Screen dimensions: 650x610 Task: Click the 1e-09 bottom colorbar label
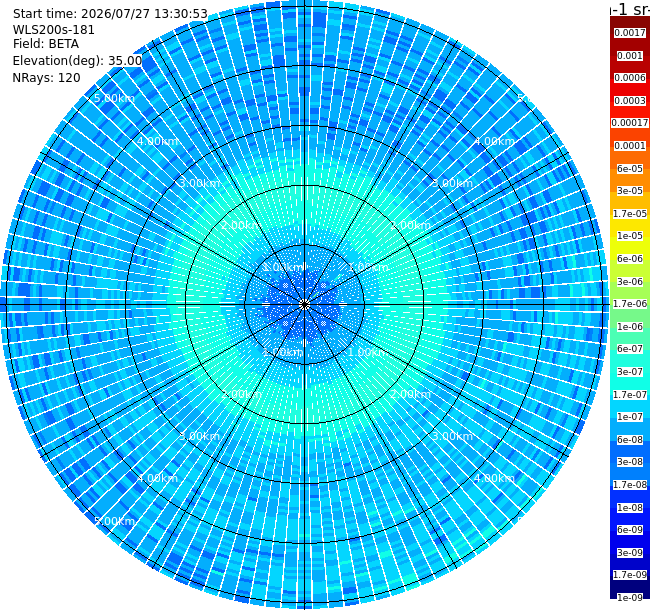(x=630, y=598)
